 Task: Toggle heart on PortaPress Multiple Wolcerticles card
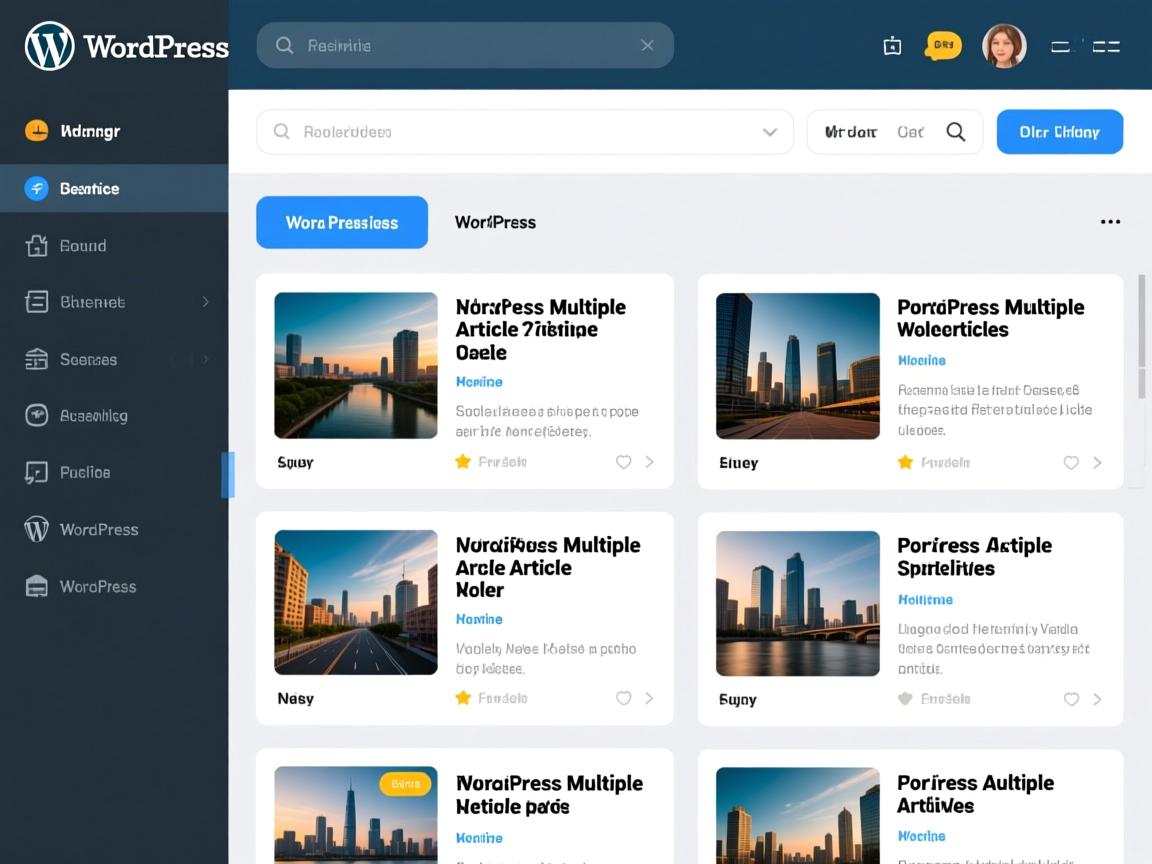click(1070, 463)
